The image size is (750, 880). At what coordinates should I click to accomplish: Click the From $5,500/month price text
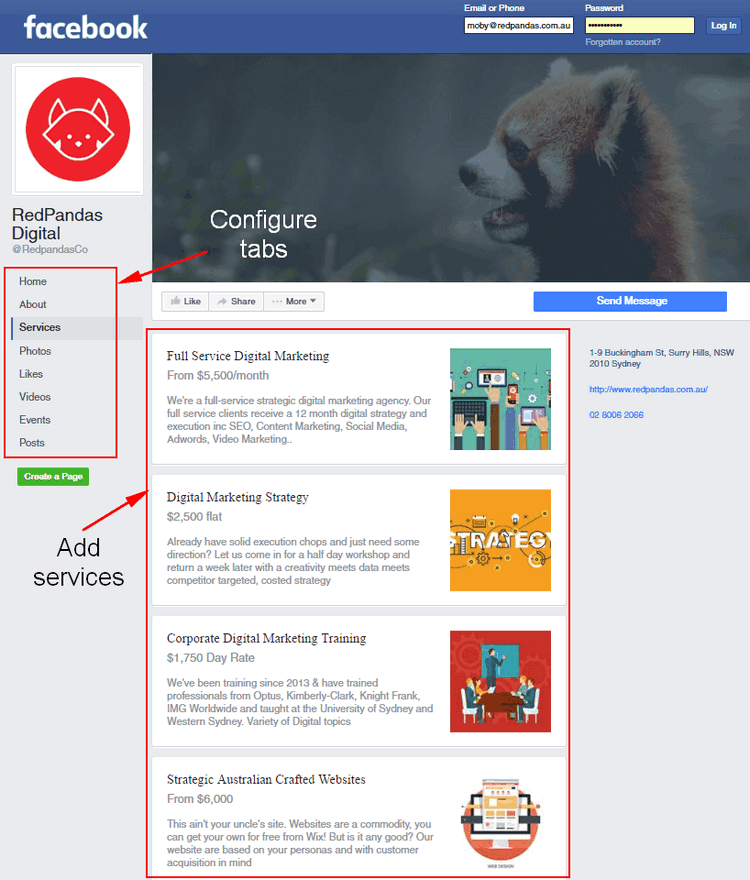click(218, 375)
